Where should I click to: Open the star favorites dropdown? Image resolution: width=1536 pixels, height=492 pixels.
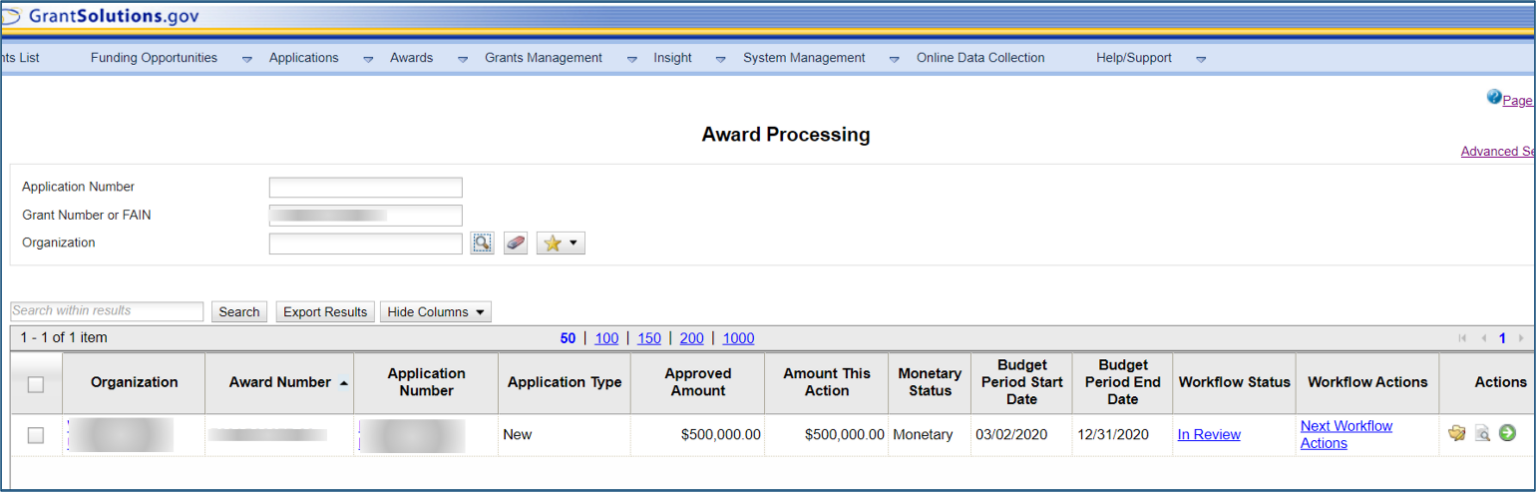[560, 243]
